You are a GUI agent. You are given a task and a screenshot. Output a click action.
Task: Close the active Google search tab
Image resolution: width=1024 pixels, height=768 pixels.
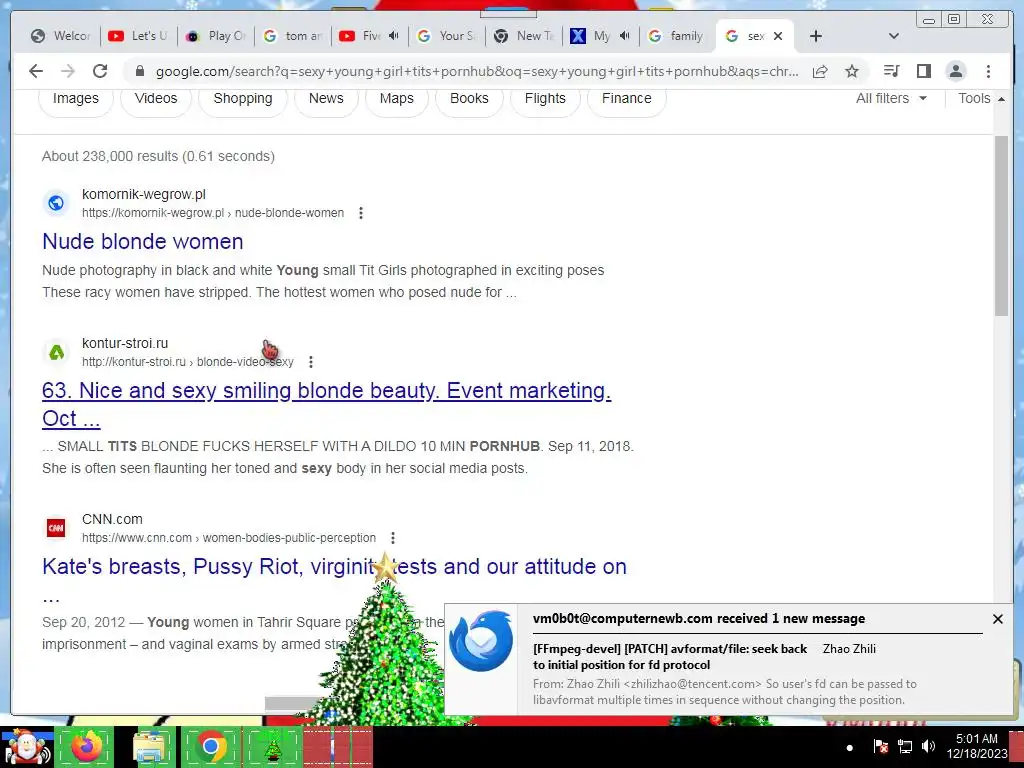tap(778, 36)
